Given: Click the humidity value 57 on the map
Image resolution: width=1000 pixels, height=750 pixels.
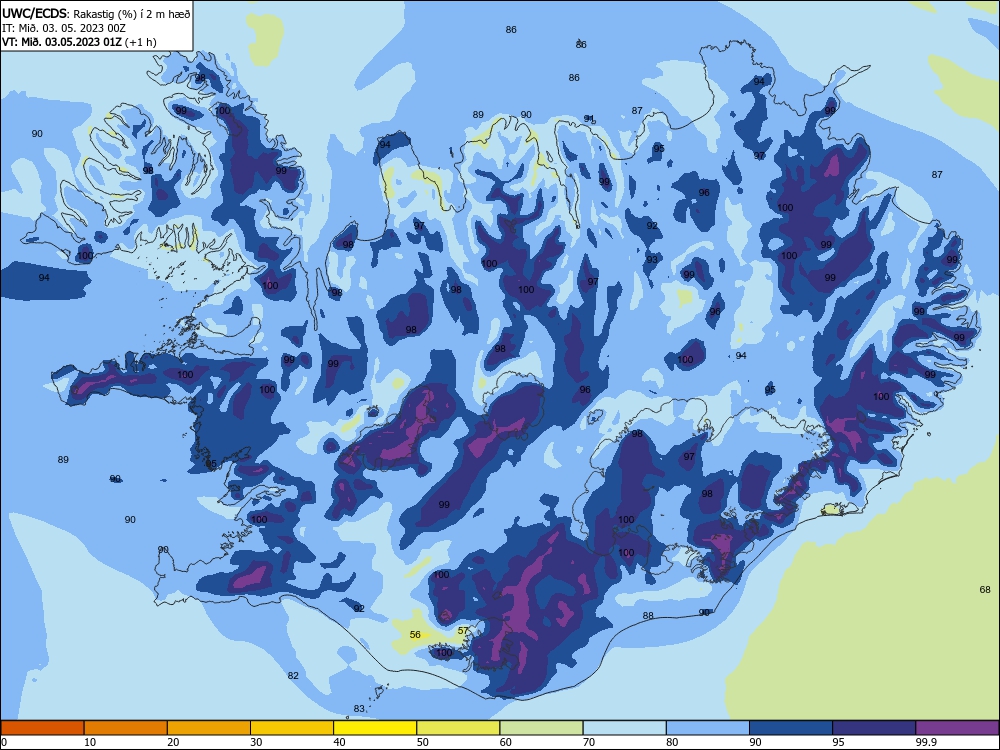Looking at the screenshot, I should (x=463, y=630).
